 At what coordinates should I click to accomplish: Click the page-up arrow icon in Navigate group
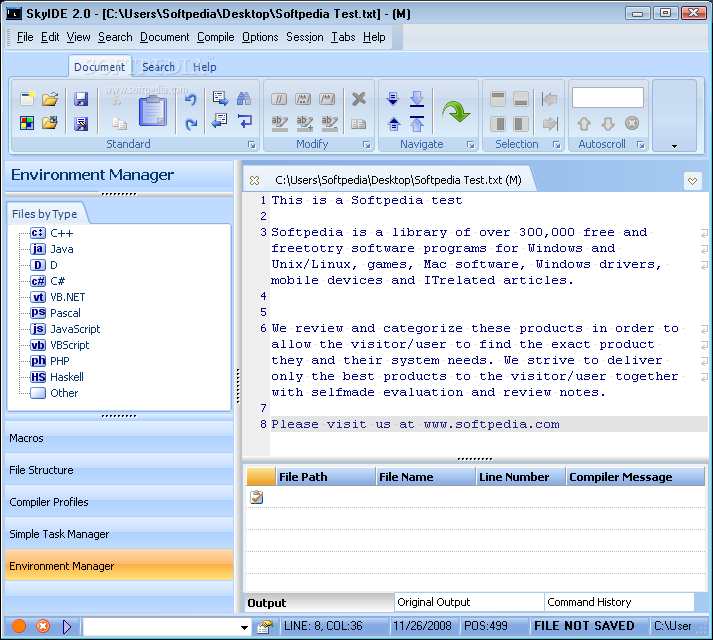(394, 123)
